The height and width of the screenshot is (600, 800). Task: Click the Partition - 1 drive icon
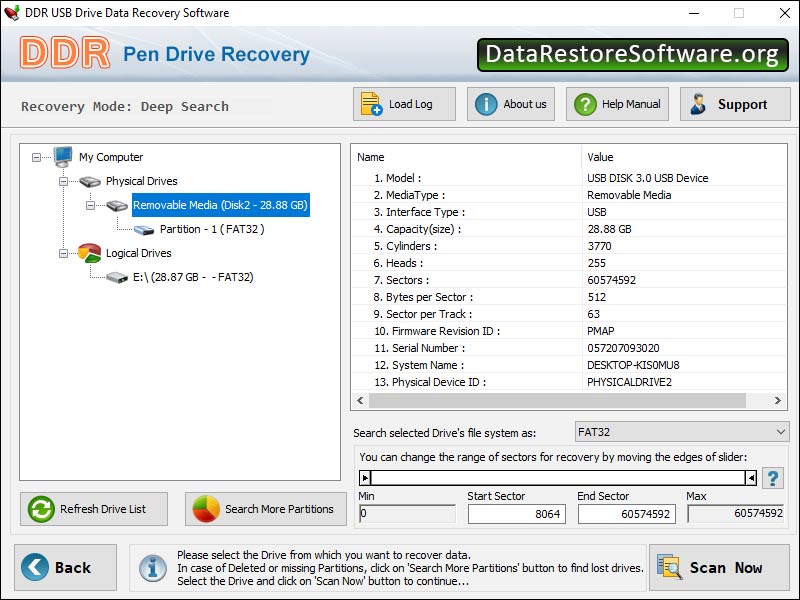(x=144, y=230)
